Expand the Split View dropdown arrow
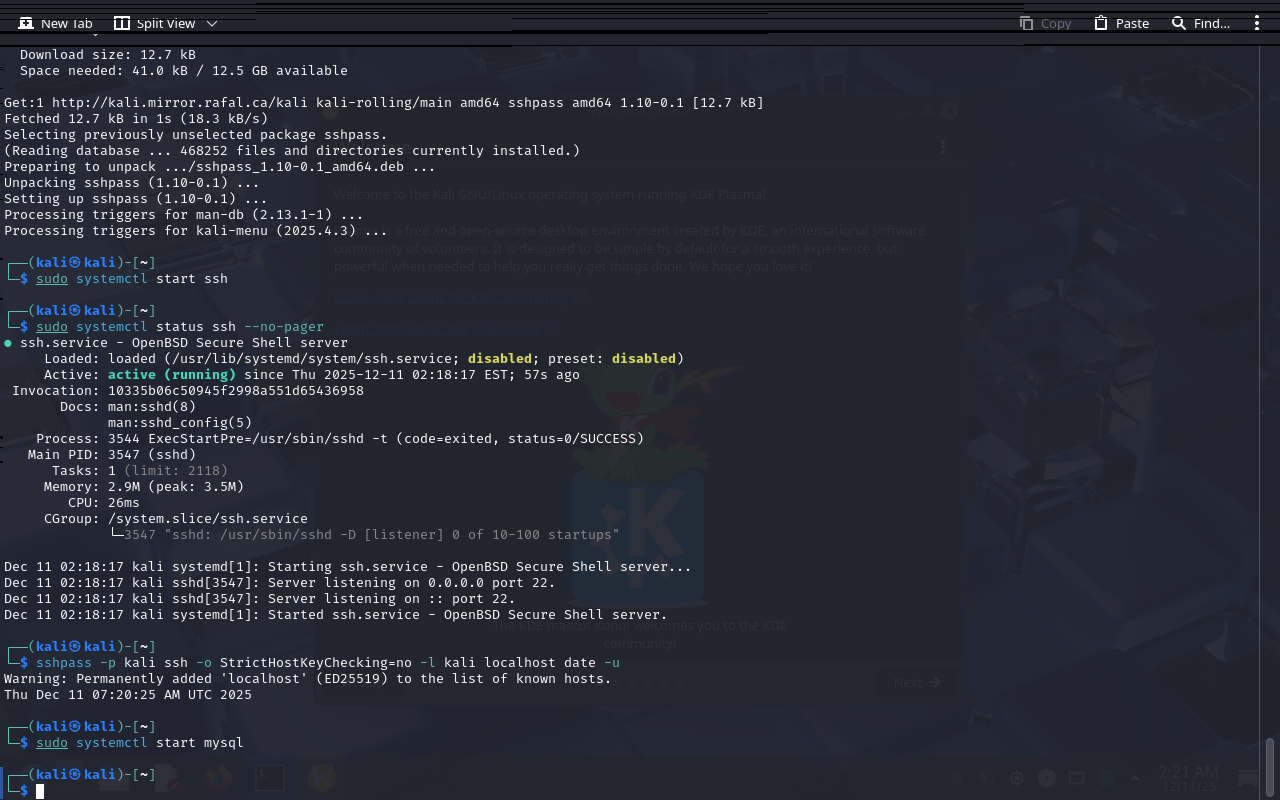 click(211, 23)
